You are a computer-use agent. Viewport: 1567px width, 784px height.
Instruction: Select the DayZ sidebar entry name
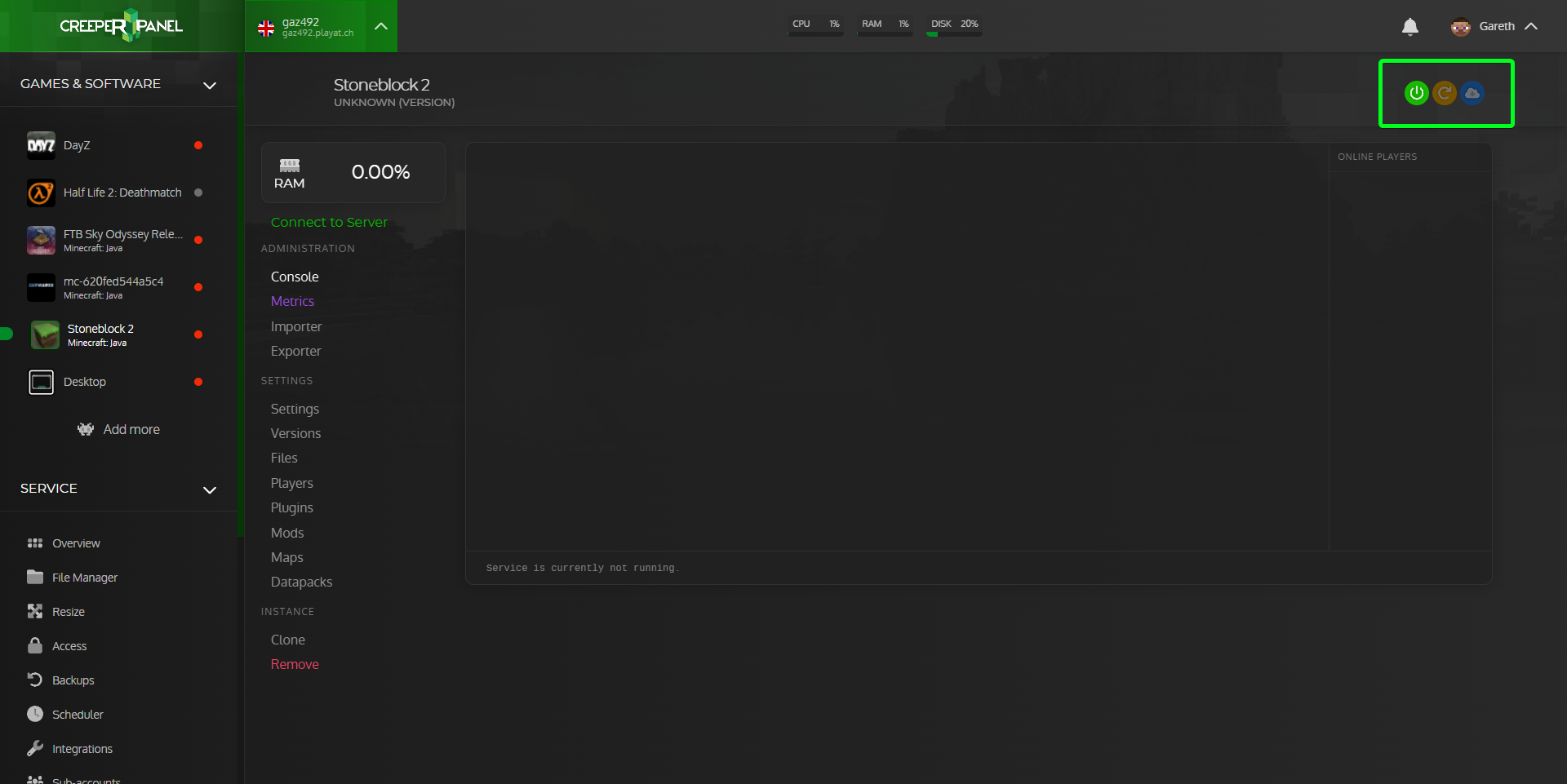point(77,145)
